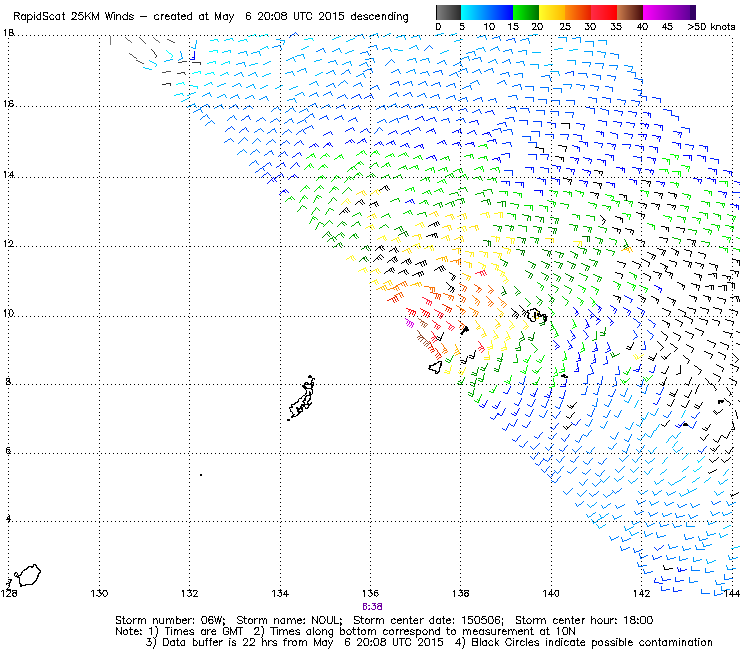Click the legend label '35'
The width and height of the screenshot is (740, 650).
616,27
